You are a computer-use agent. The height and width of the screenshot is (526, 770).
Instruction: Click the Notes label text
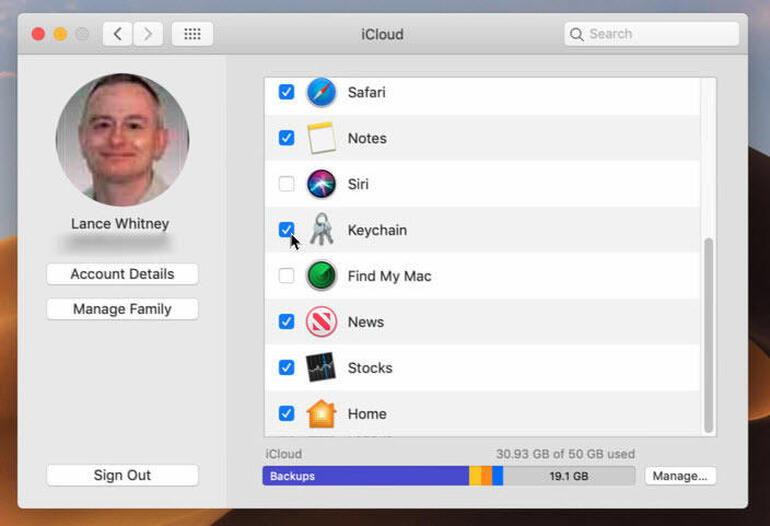[x=367, y=138]
